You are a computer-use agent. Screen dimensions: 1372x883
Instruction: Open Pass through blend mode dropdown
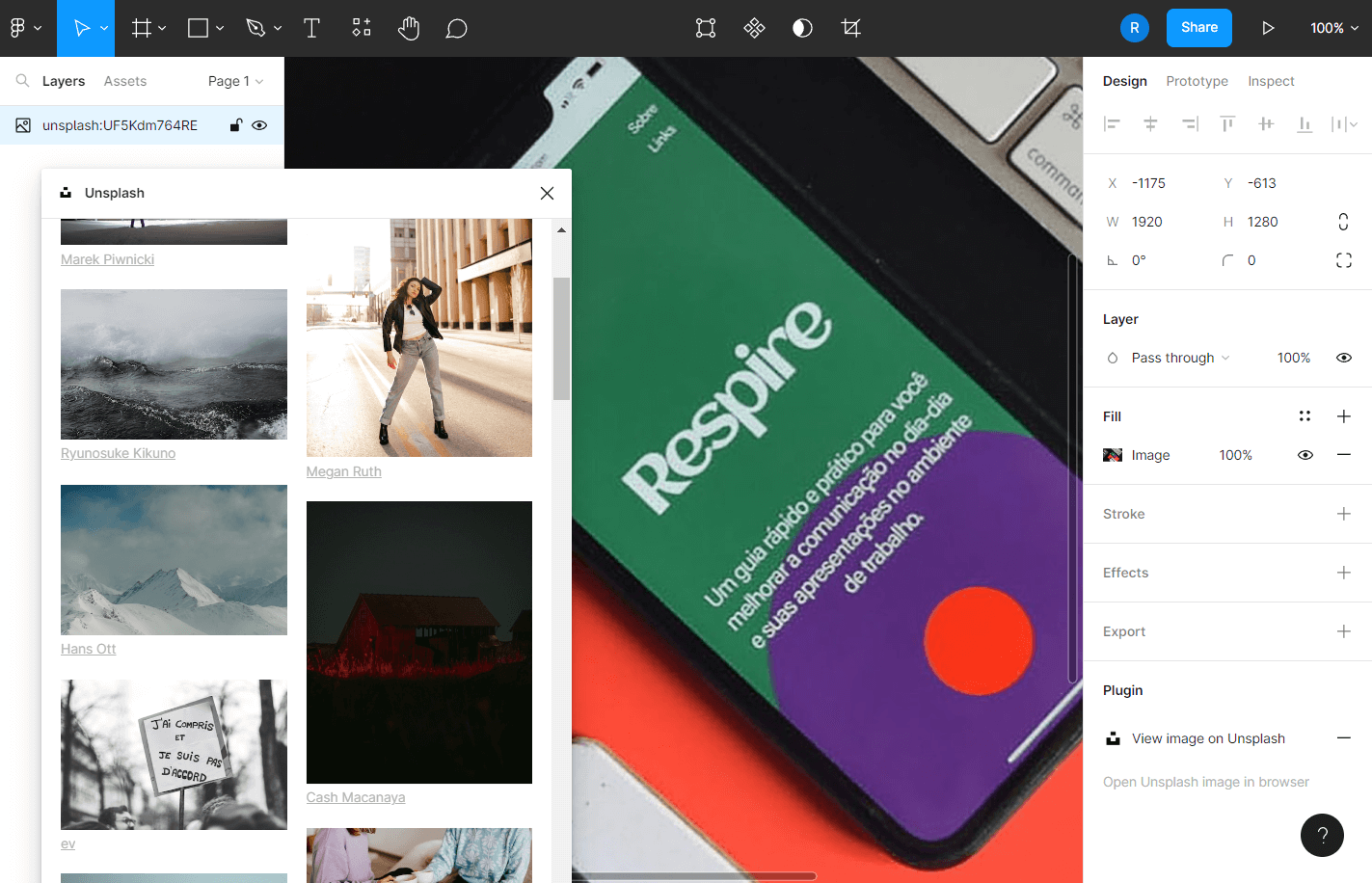[1180, 358]
